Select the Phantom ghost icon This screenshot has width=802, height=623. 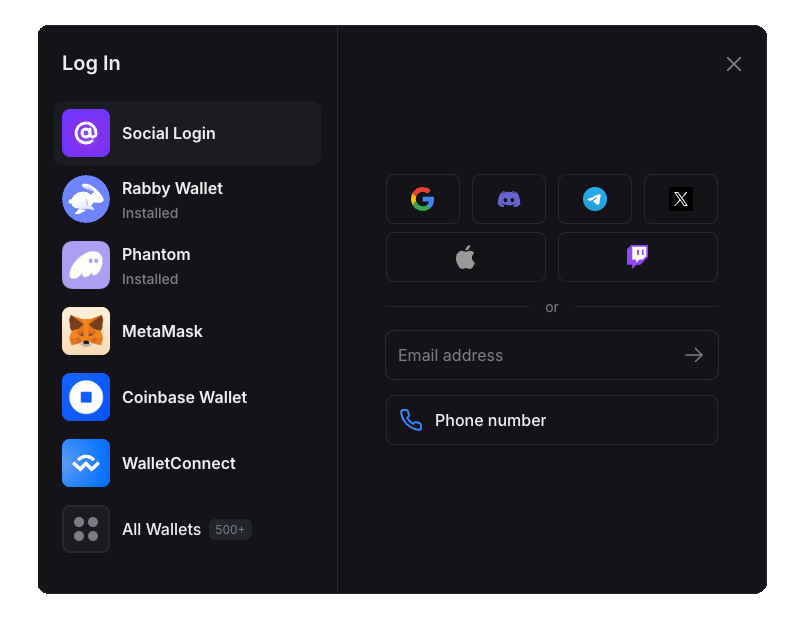(x=86, y=265)
